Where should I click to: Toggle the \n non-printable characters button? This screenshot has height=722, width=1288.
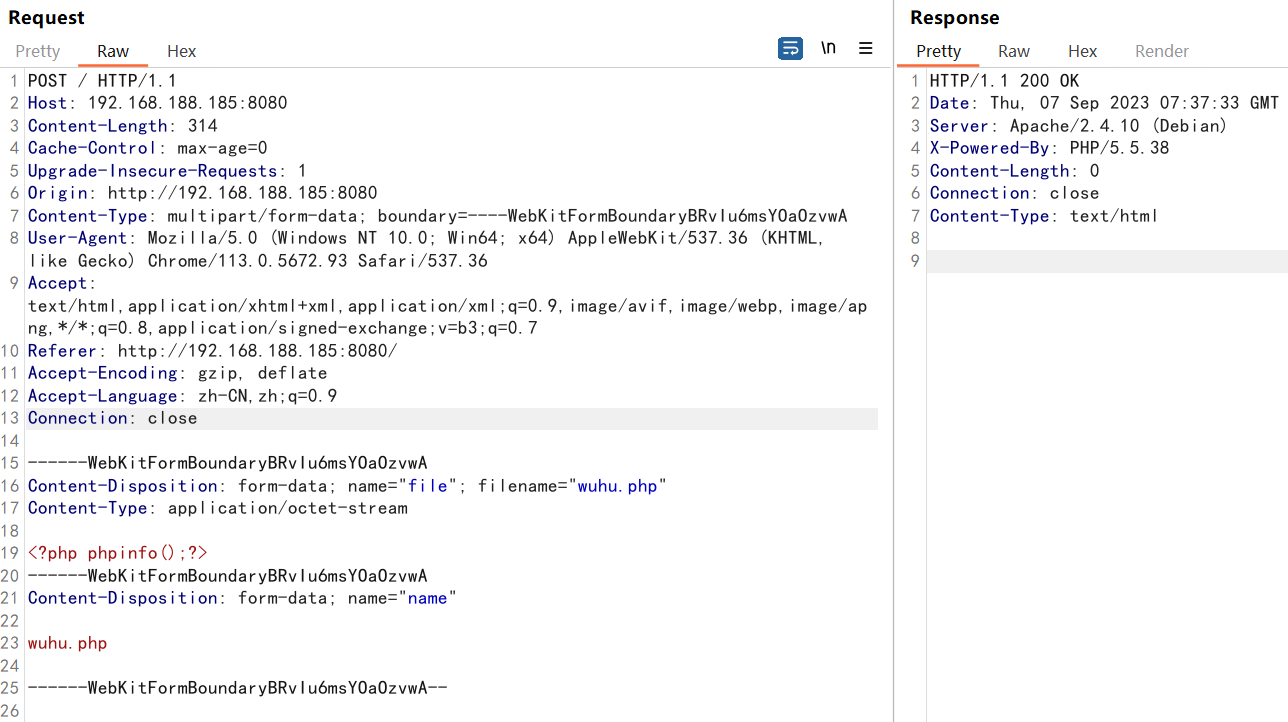tap(828, 48)
